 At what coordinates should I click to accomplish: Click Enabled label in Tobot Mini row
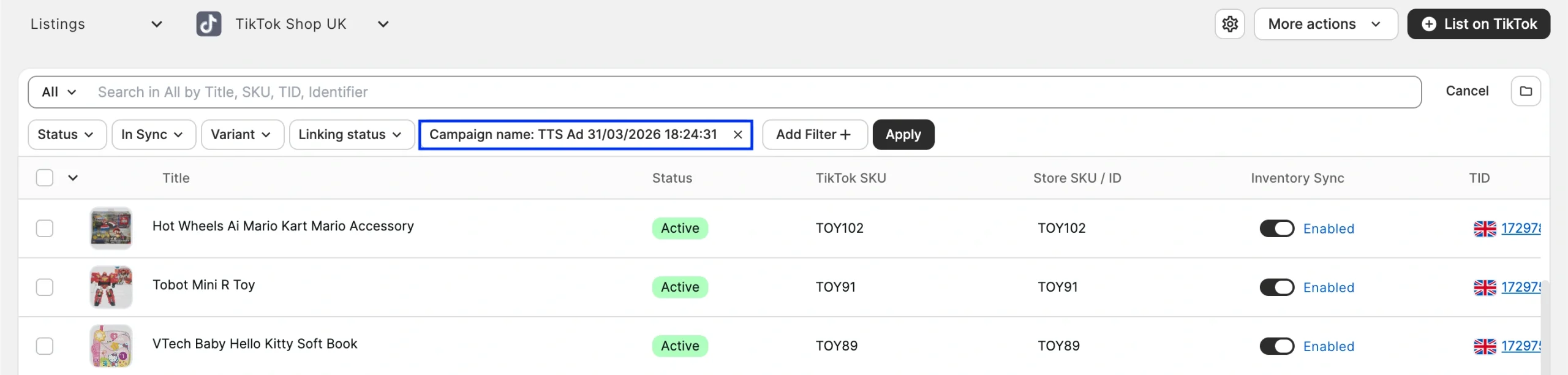(1329, 287)
